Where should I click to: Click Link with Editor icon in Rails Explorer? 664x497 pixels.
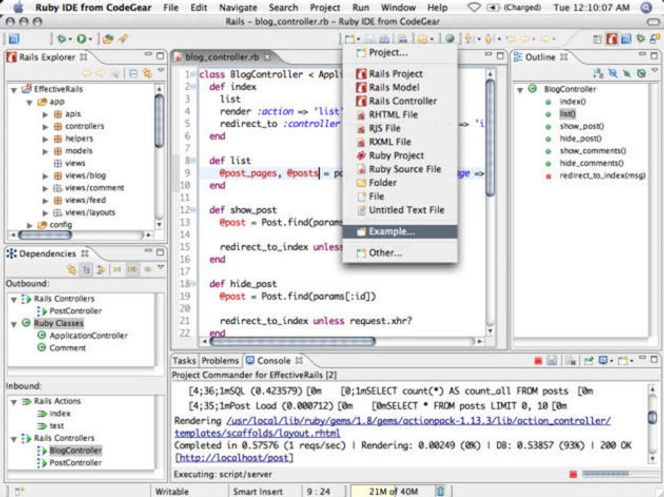coord(147,74)
